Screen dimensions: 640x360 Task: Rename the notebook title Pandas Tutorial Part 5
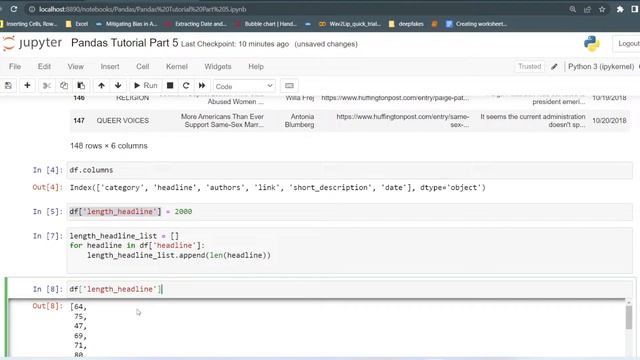coord(124,43)
